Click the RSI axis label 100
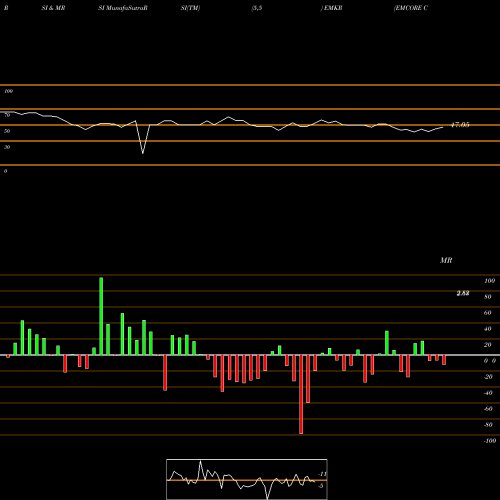 tap(9, 91)
